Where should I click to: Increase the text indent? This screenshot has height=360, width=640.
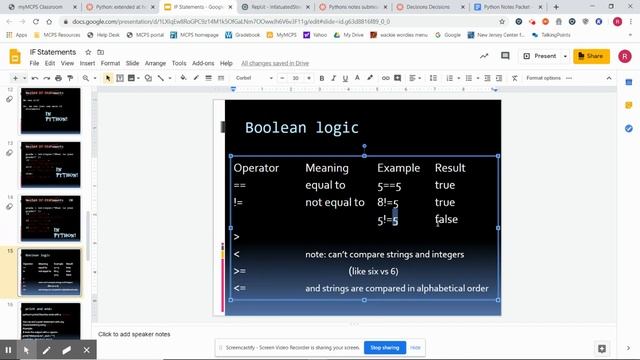(499, 78)
